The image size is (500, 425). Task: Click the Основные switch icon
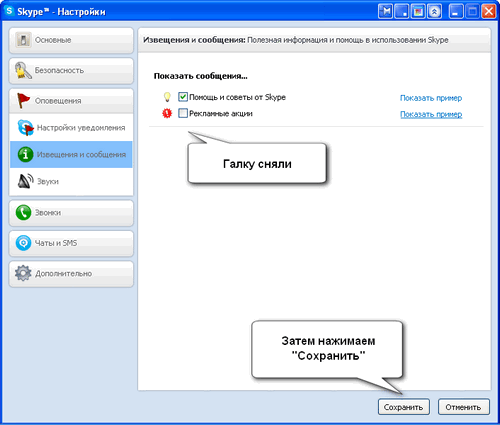(23, 40)
